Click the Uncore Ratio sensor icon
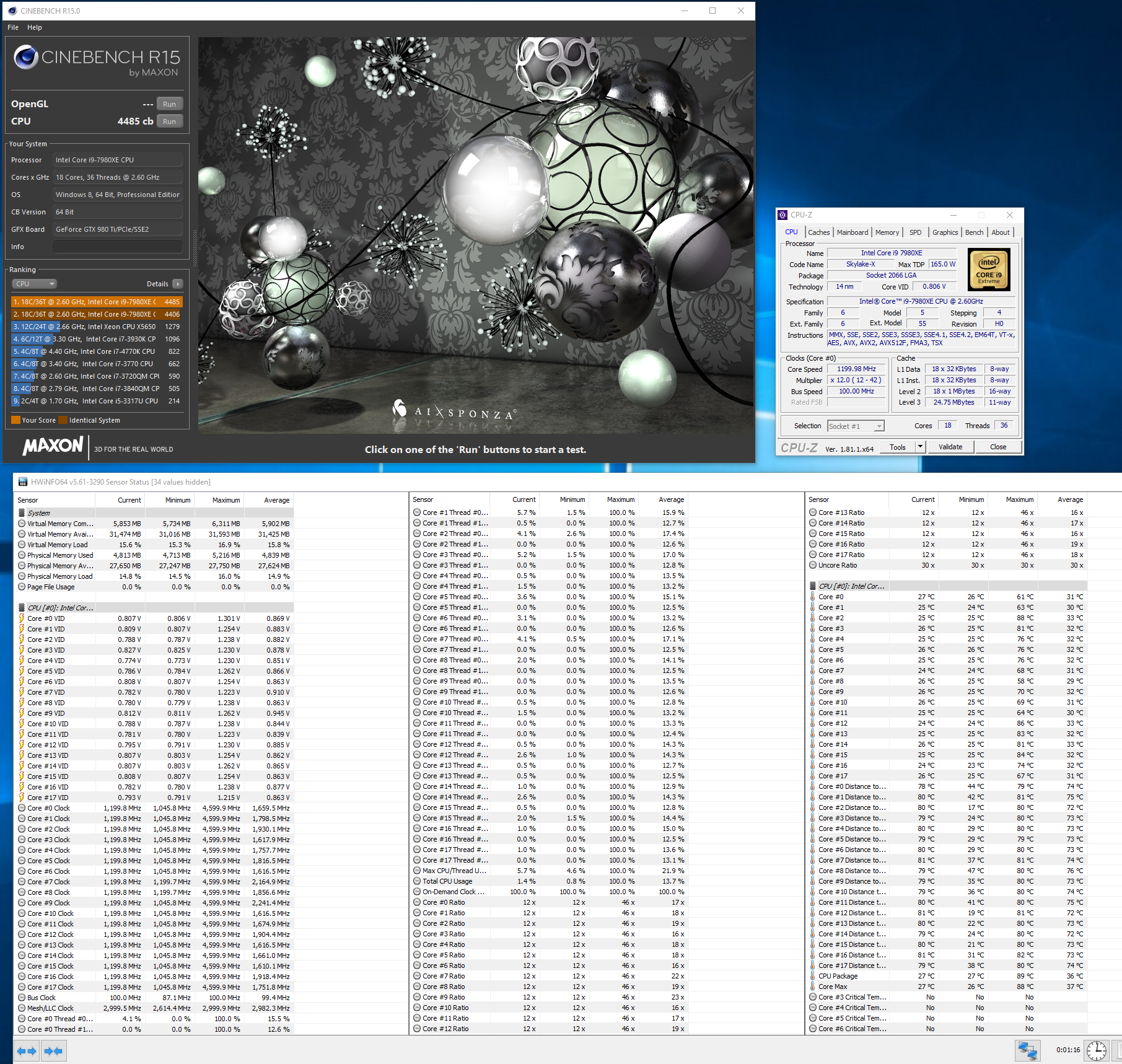 pyautogui.click(x=812, y=565)
